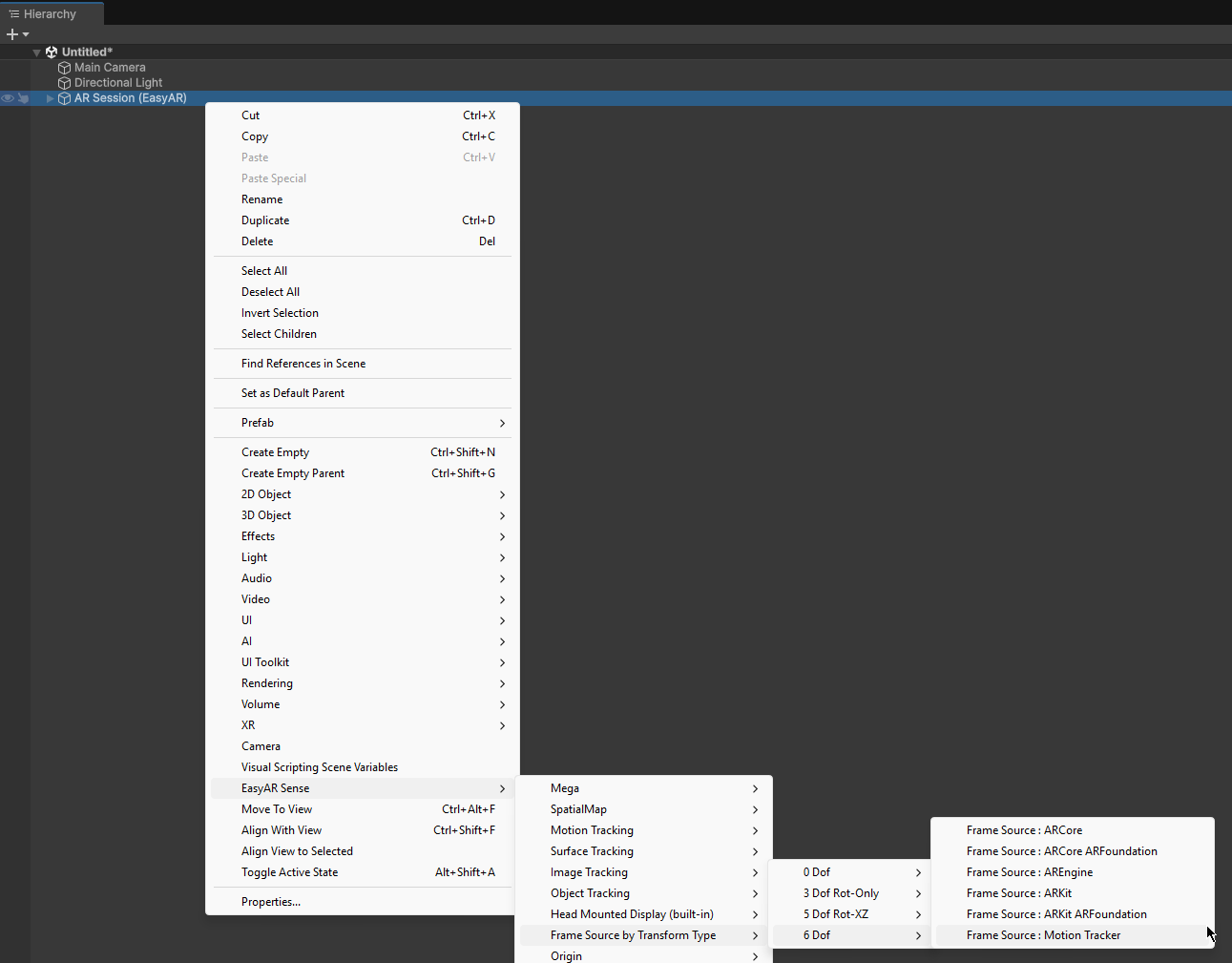Screen dimensions: 1232x963
Task: Click the Unity scene icon beside Untitled
Action: [52, 52]
